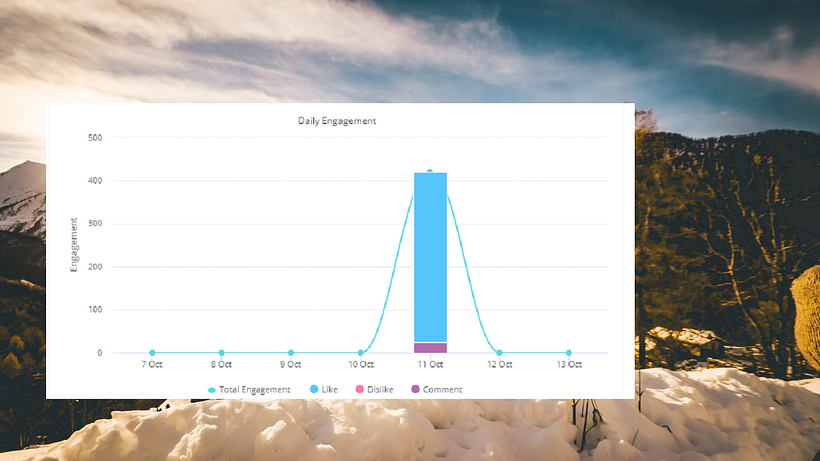Image resolution: width=820 pixels, height=461 pixels.
Task: Click the Daily Engagement chart title
Action: click(337, 121)
